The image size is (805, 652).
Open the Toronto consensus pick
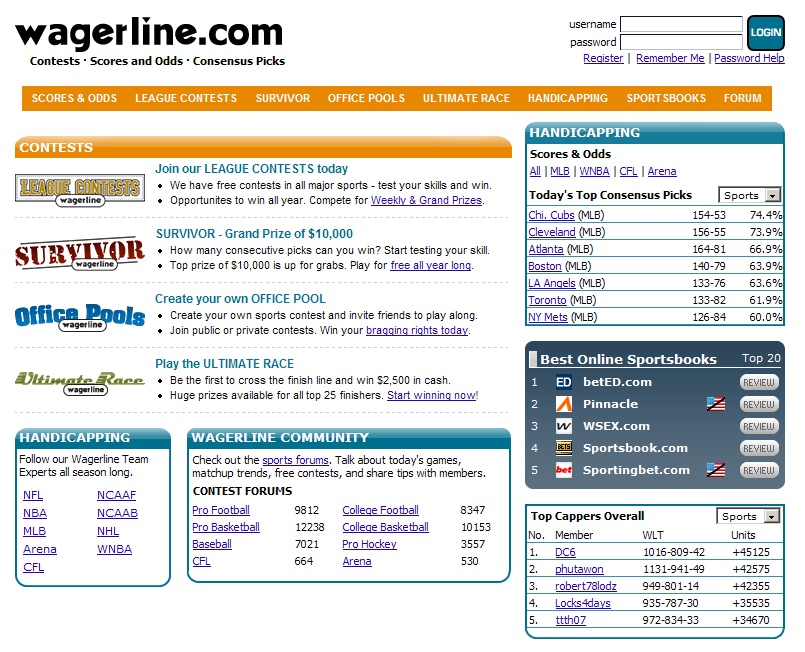coord(547,300)
